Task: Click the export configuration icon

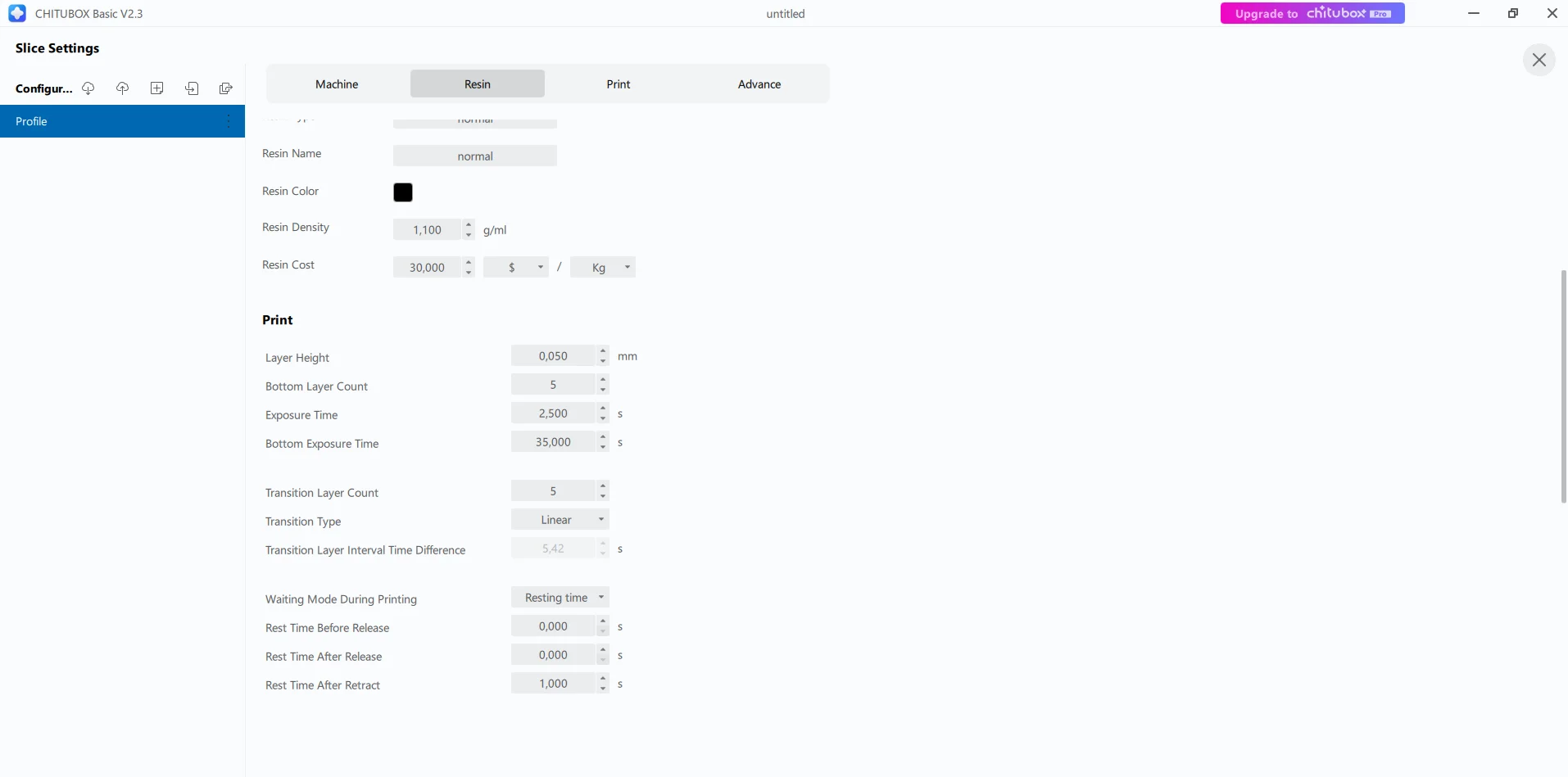Action: coord(226,88)
